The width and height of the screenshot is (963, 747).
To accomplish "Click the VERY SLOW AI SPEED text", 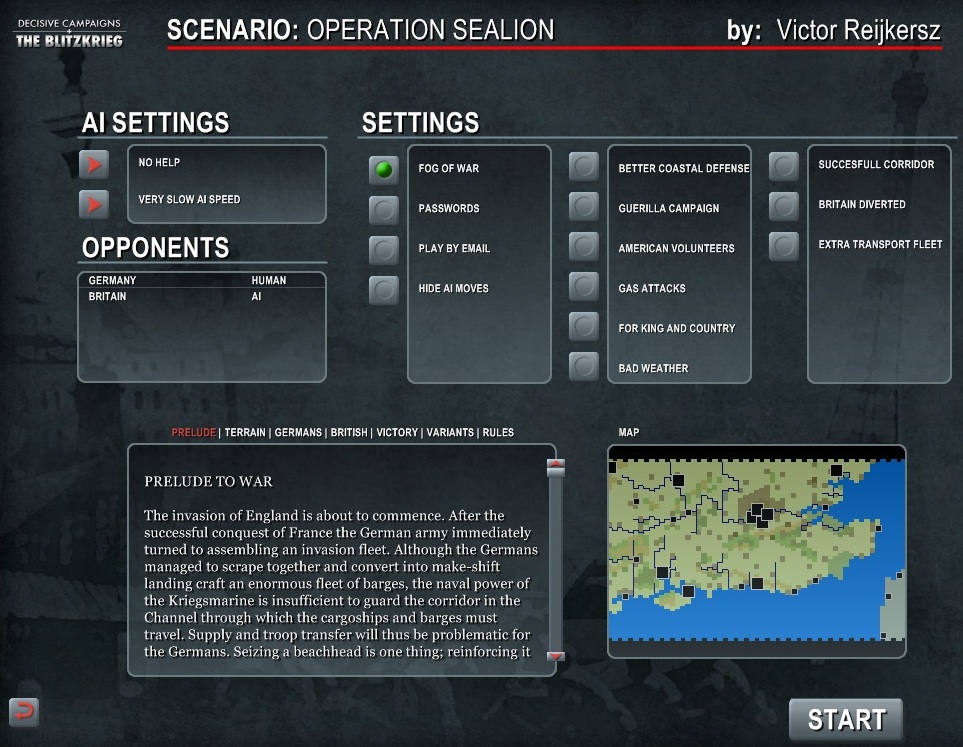I will click(x=189, y=199).
